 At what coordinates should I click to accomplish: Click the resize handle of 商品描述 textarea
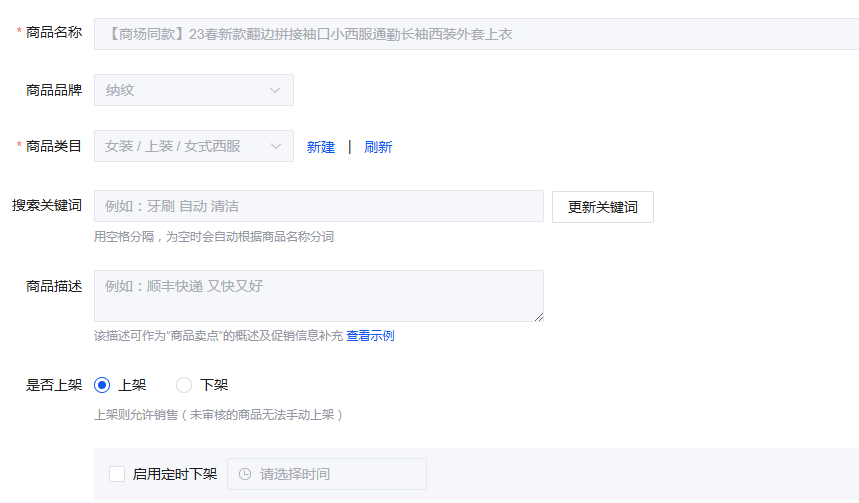[x=538, y=316]
